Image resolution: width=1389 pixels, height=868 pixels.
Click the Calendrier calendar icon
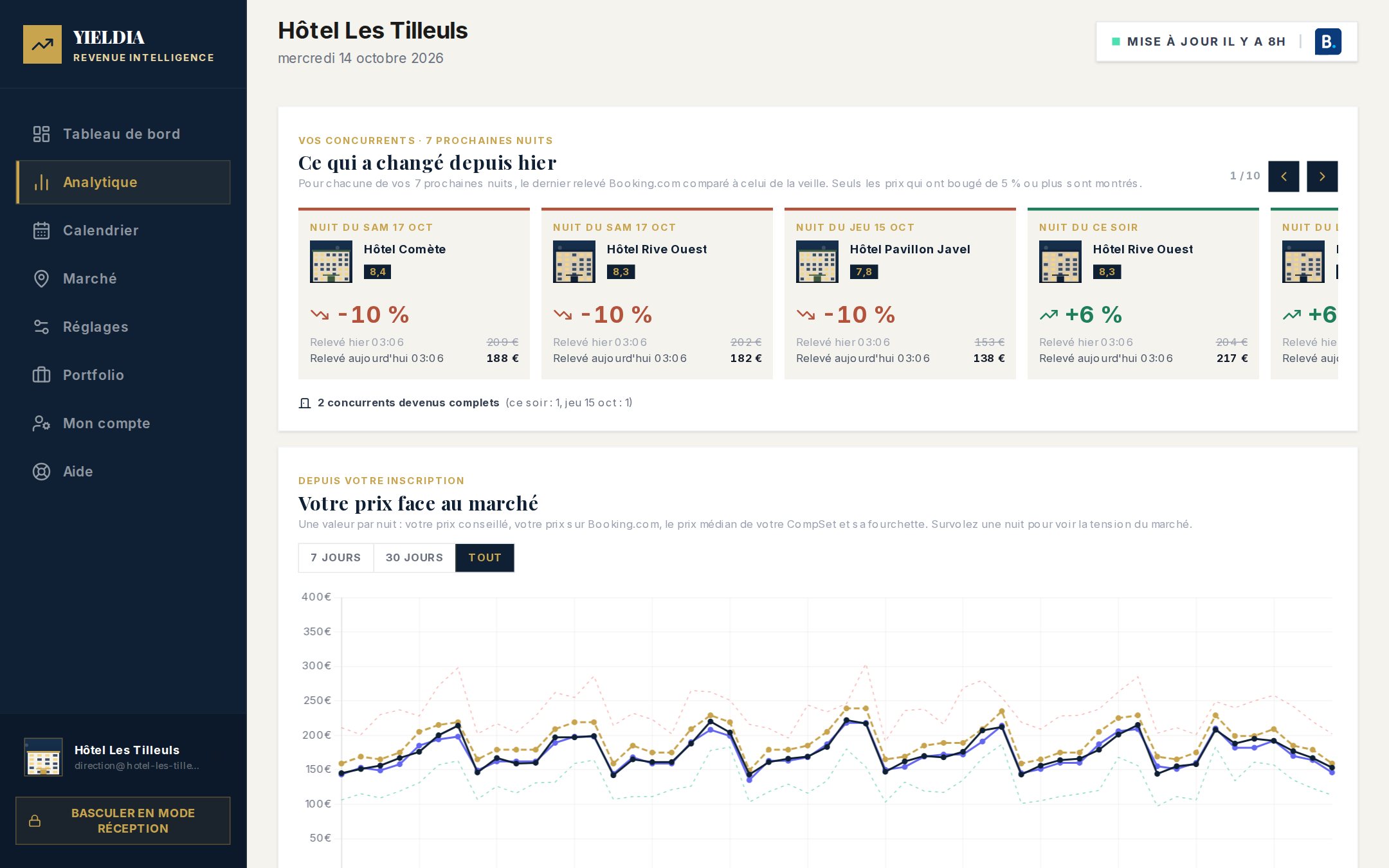click(41, 230)
